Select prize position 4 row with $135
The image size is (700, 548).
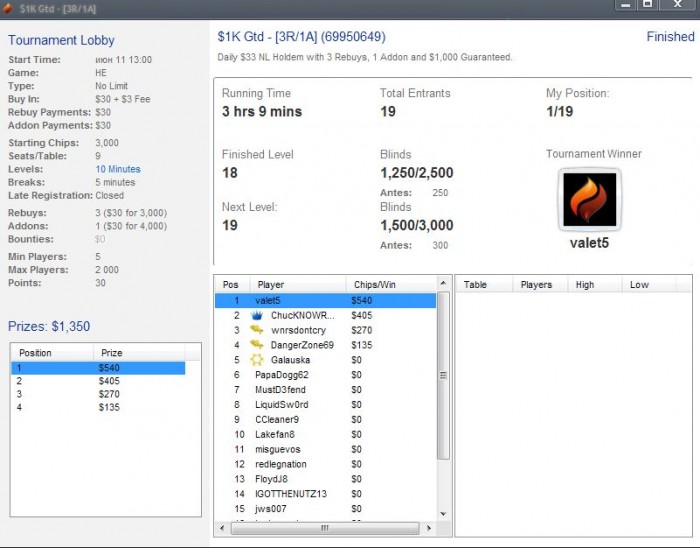[98, 407]
